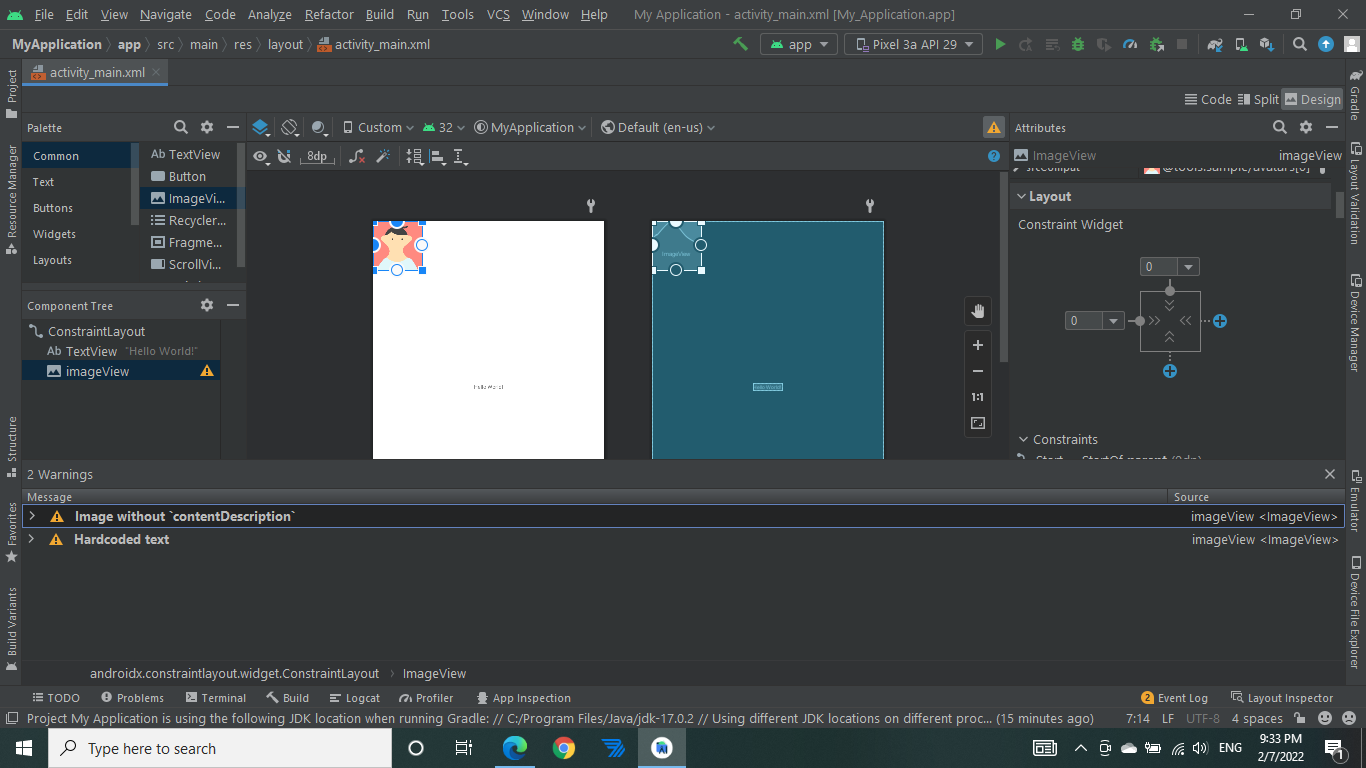Viewport: 1366px width, 768px height.
Task: Open the Refactor menu
Action: (329, 14)
